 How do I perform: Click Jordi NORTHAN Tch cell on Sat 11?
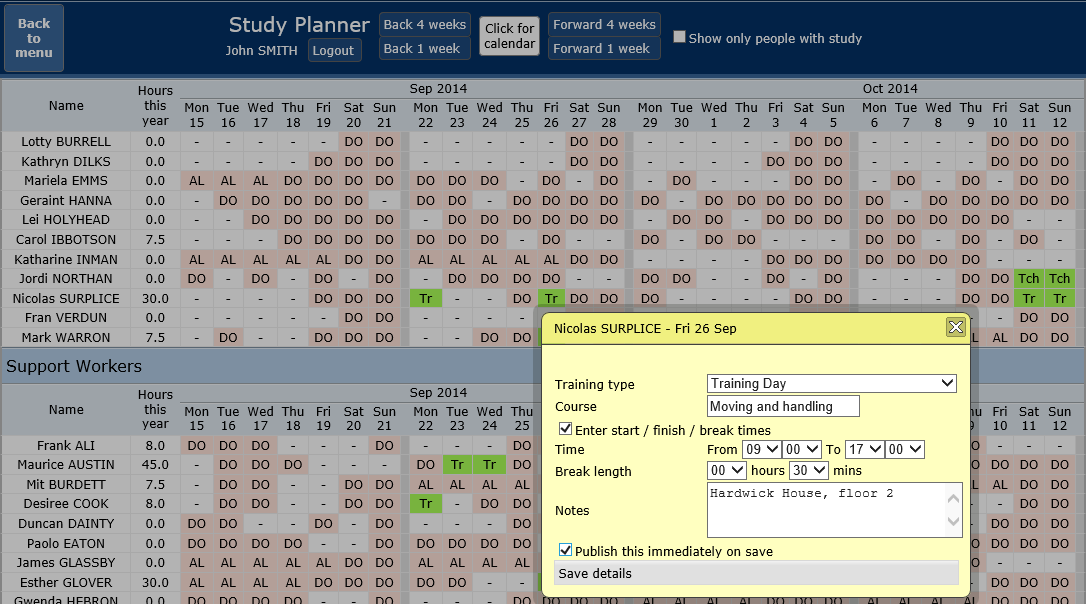click(1029, 278)
